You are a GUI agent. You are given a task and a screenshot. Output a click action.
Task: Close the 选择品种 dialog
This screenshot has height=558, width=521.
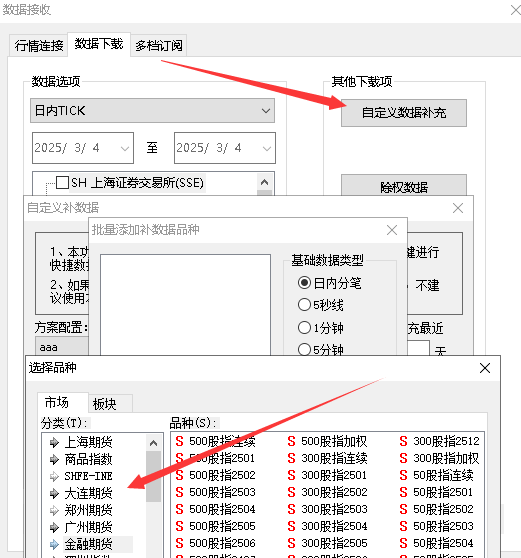pos(485,368)
